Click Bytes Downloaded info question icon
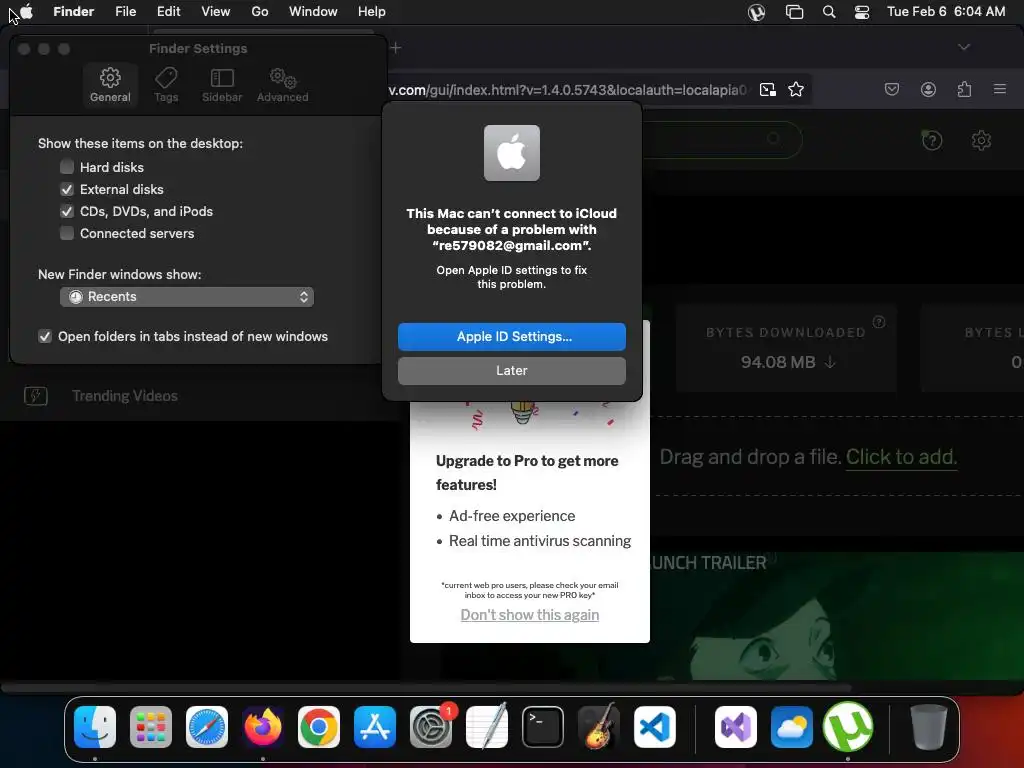 coord(879,322)
